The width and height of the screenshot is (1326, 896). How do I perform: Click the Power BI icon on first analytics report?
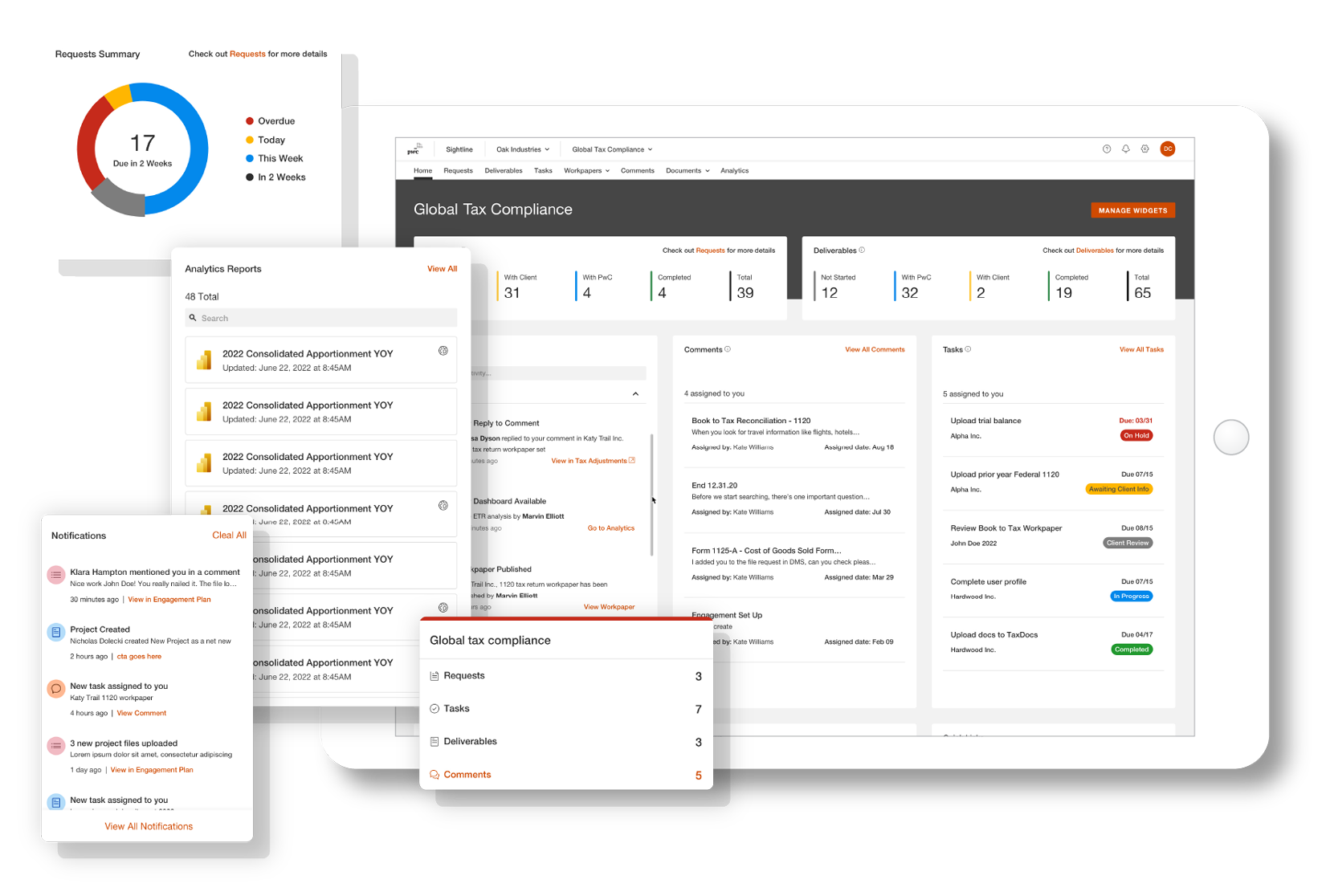pyautogui.click(x=204, y=360)
